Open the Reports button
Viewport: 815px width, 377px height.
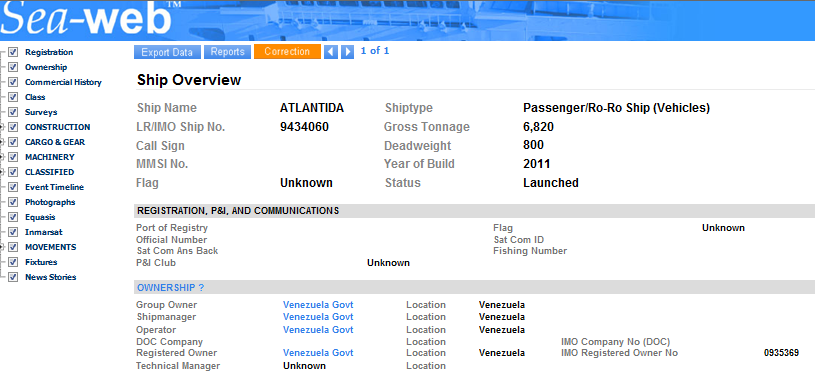click(227, 52)
